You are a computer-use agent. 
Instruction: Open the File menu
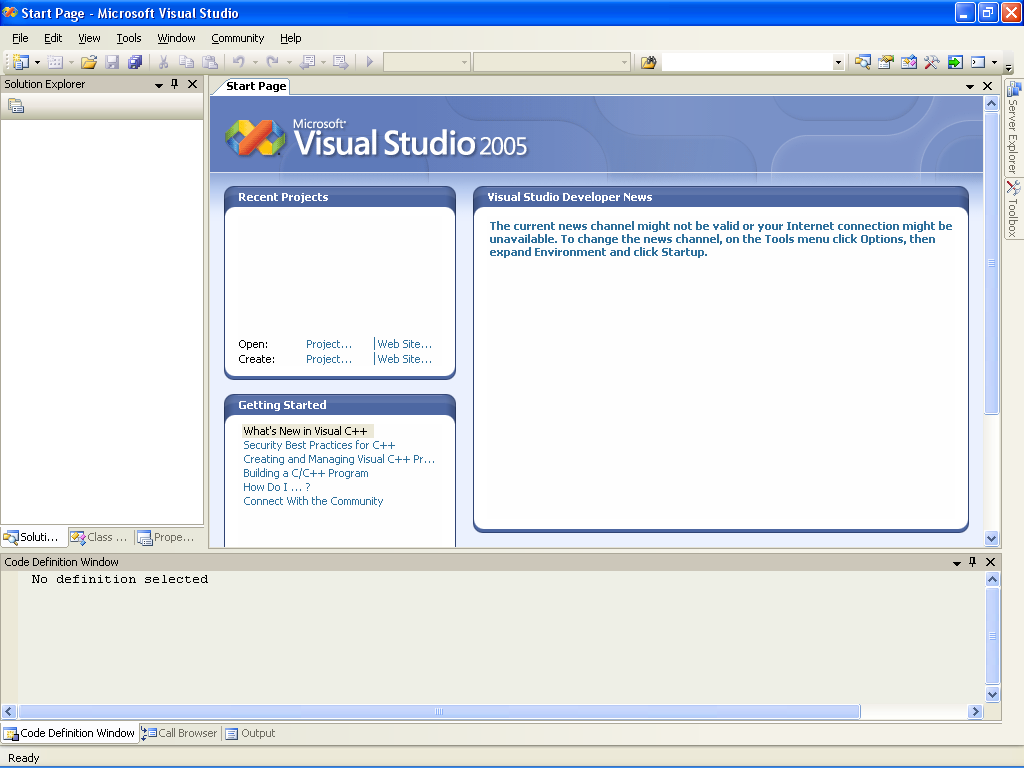coord(20,38)
